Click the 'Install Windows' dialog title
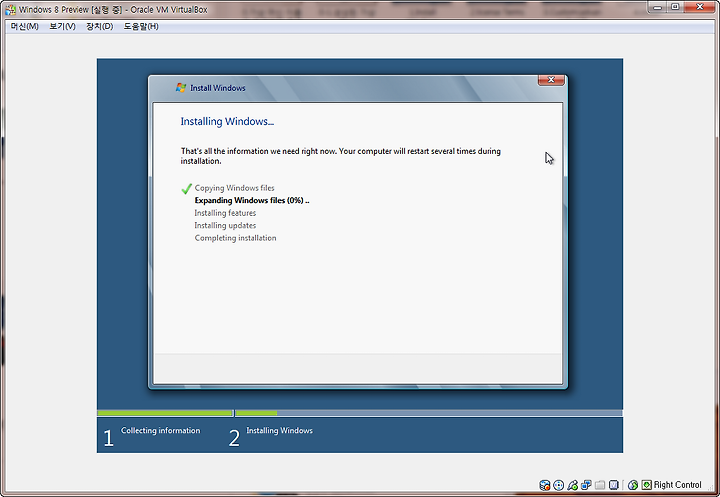 [x=218, y=88]
